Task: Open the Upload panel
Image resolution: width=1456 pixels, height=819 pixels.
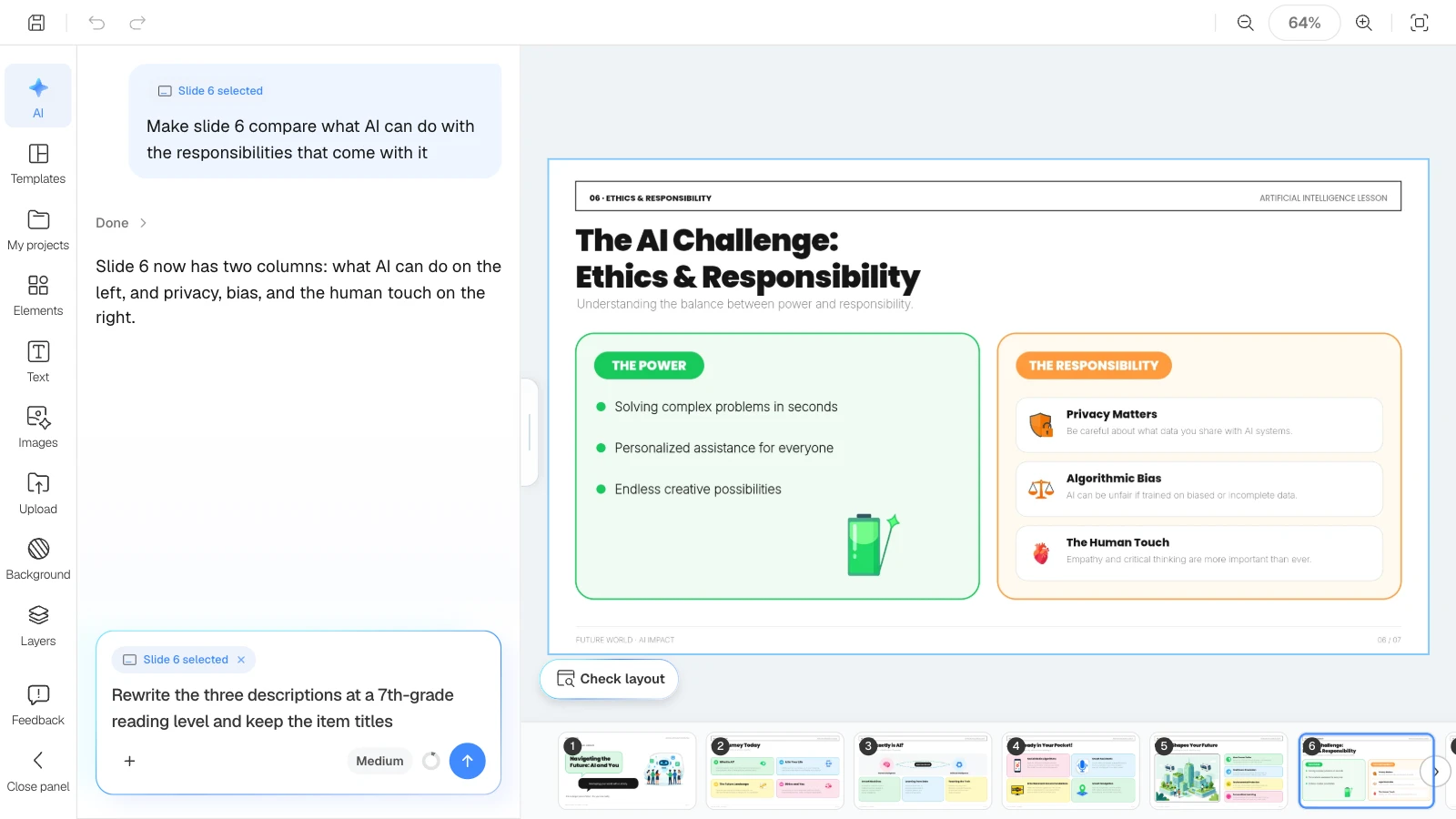Action: (x=38, y=493)
